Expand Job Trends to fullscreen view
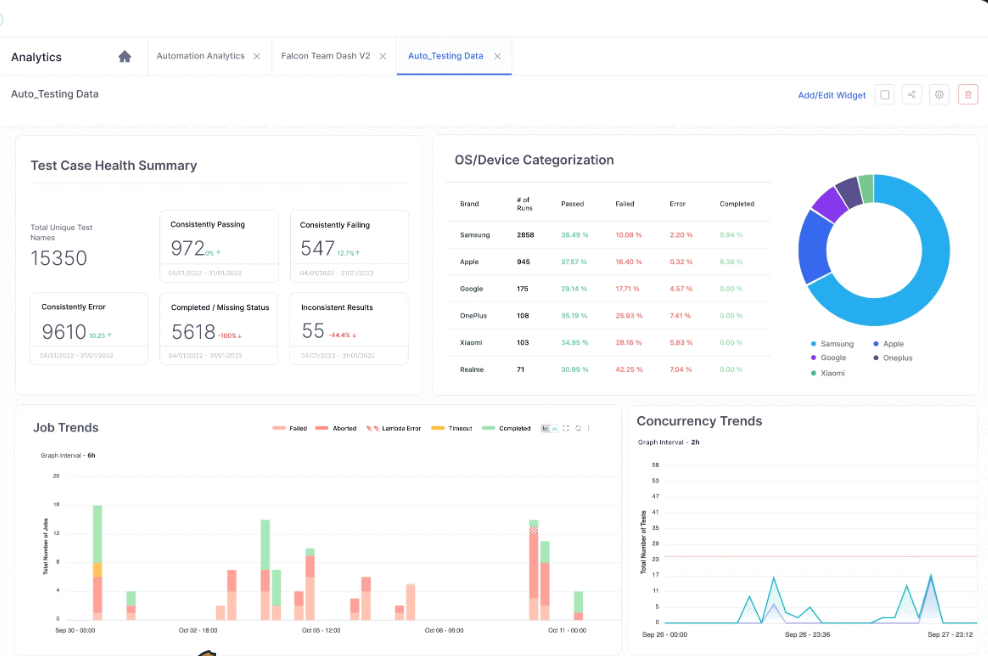The image size is (988, 656). [565, 427]
